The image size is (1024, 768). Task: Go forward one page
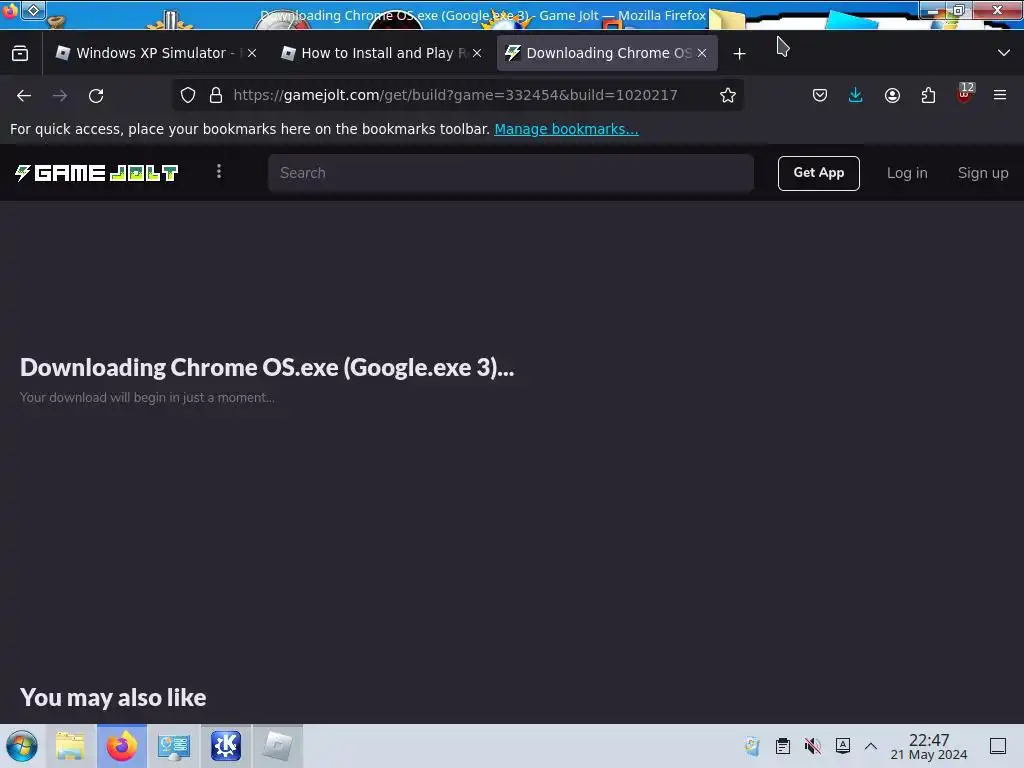[x=60, y=96]
